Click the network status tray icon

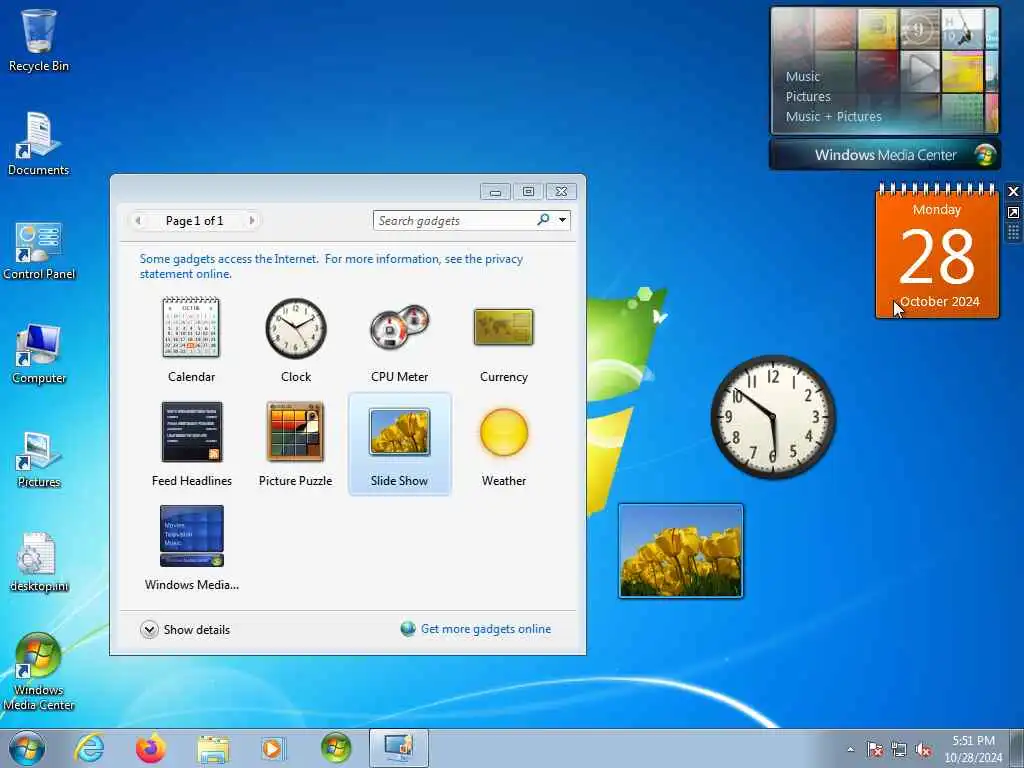click(x=899, y=750)
